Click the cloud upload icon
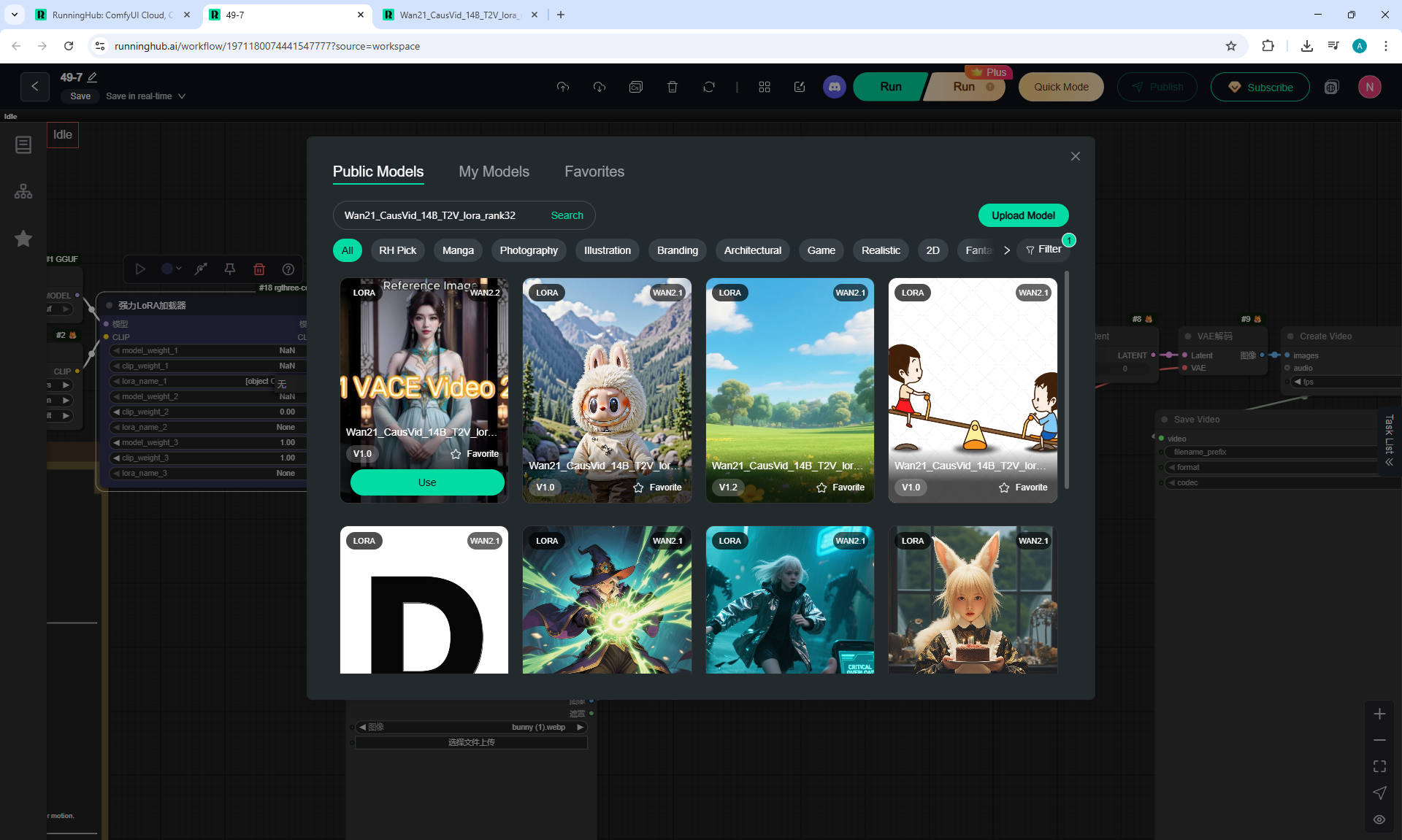The height and width of the screenshot is (840, 1402). pyautogui.click(x=562, y=87)
